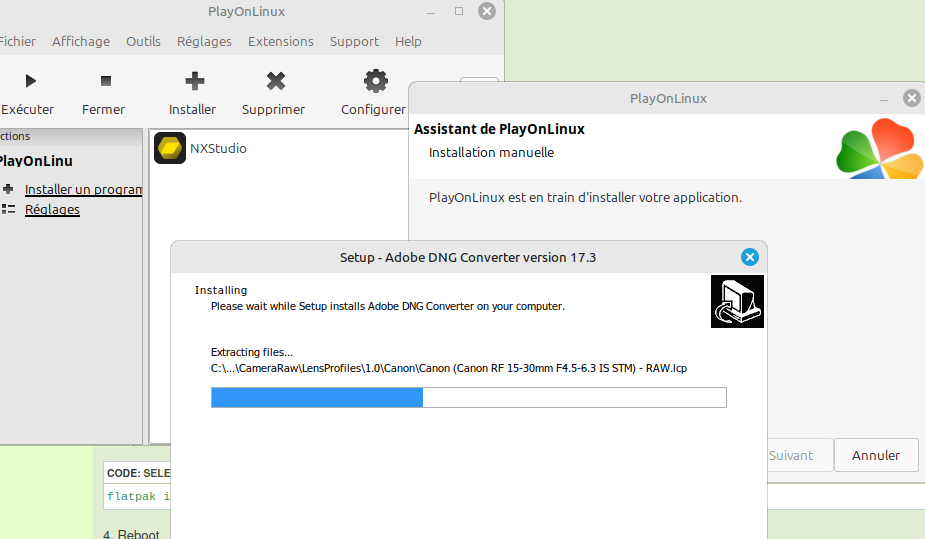Open the Support menu
Viewport: 925px width, 539px height.
(x=354, y=41)
